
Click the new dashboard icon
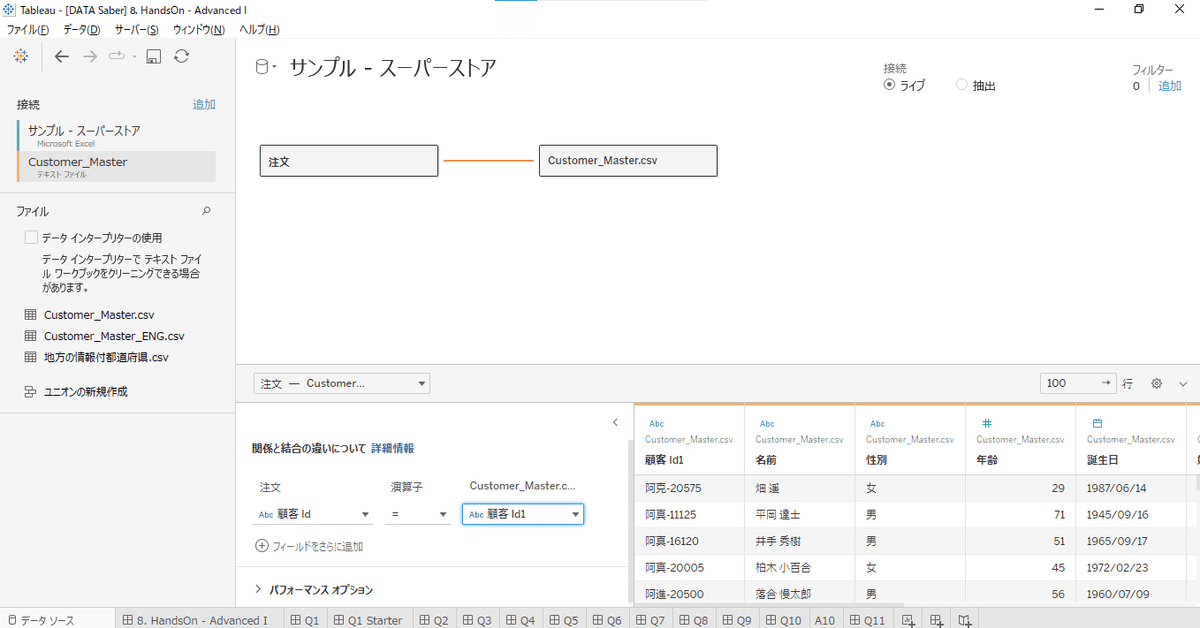[x=936, y=620]
